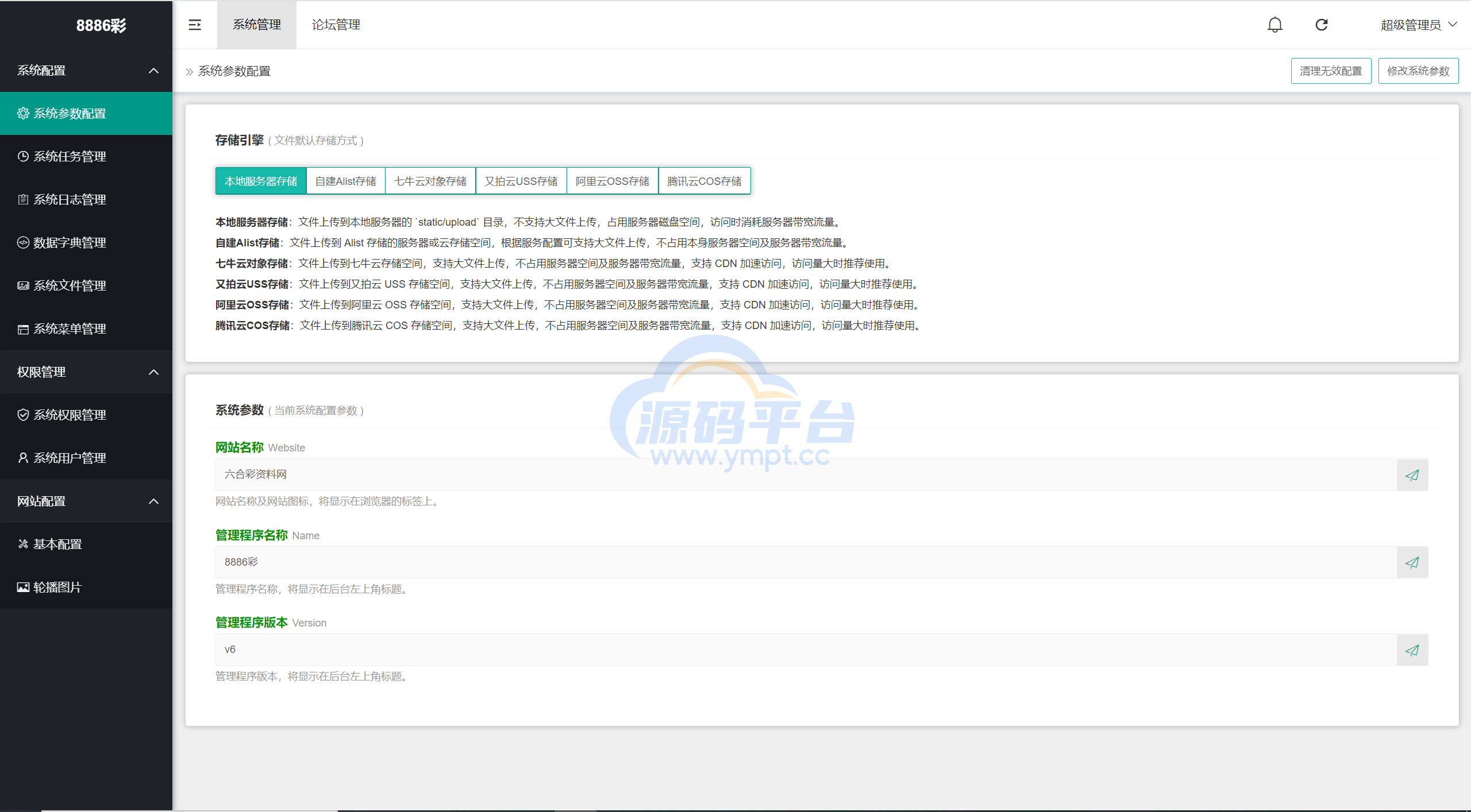Click send icon beside program name field
1471x812 pixels.
(x=1412, y=563)
